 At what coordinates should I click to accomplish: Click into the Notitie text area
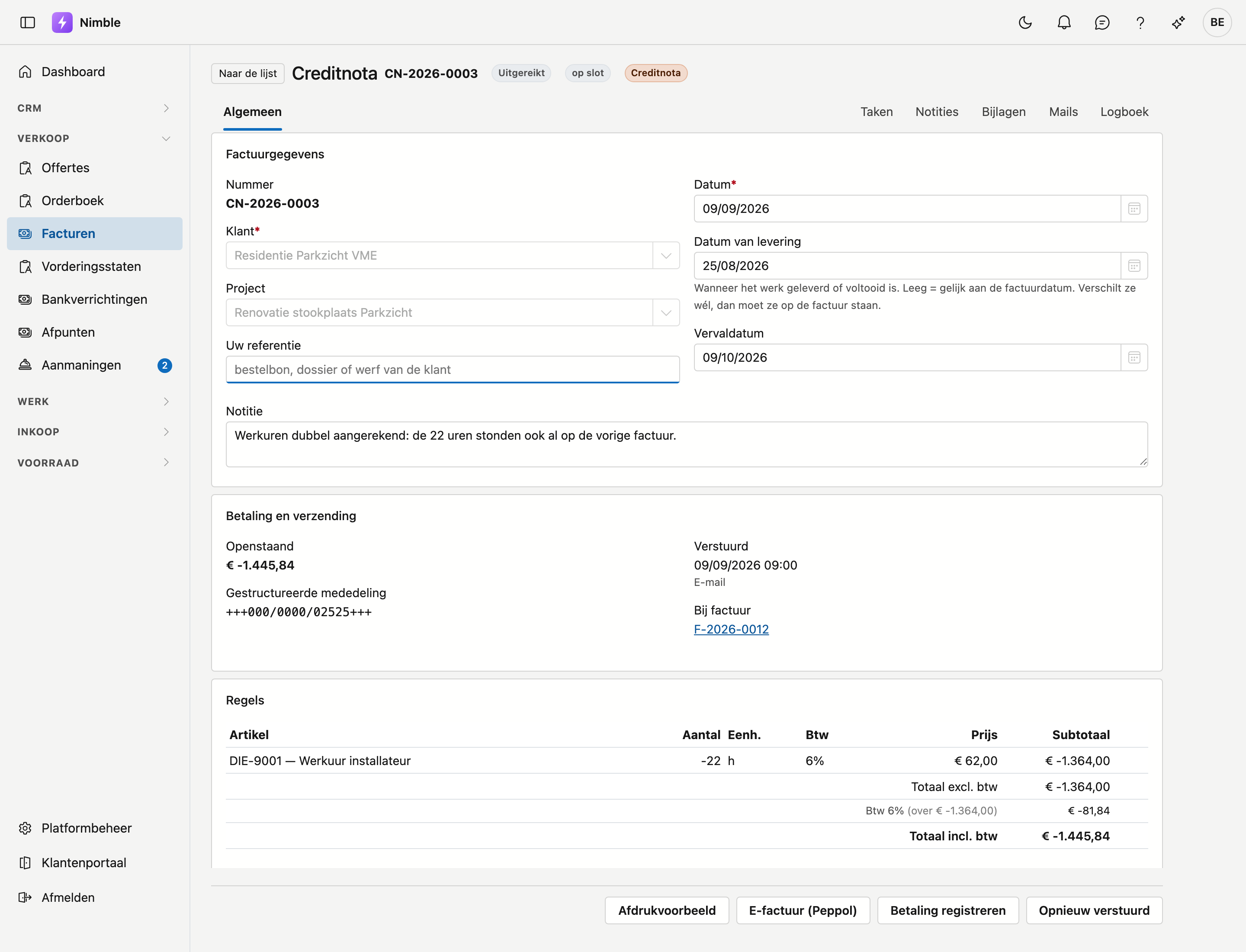[x=687, y=444]
